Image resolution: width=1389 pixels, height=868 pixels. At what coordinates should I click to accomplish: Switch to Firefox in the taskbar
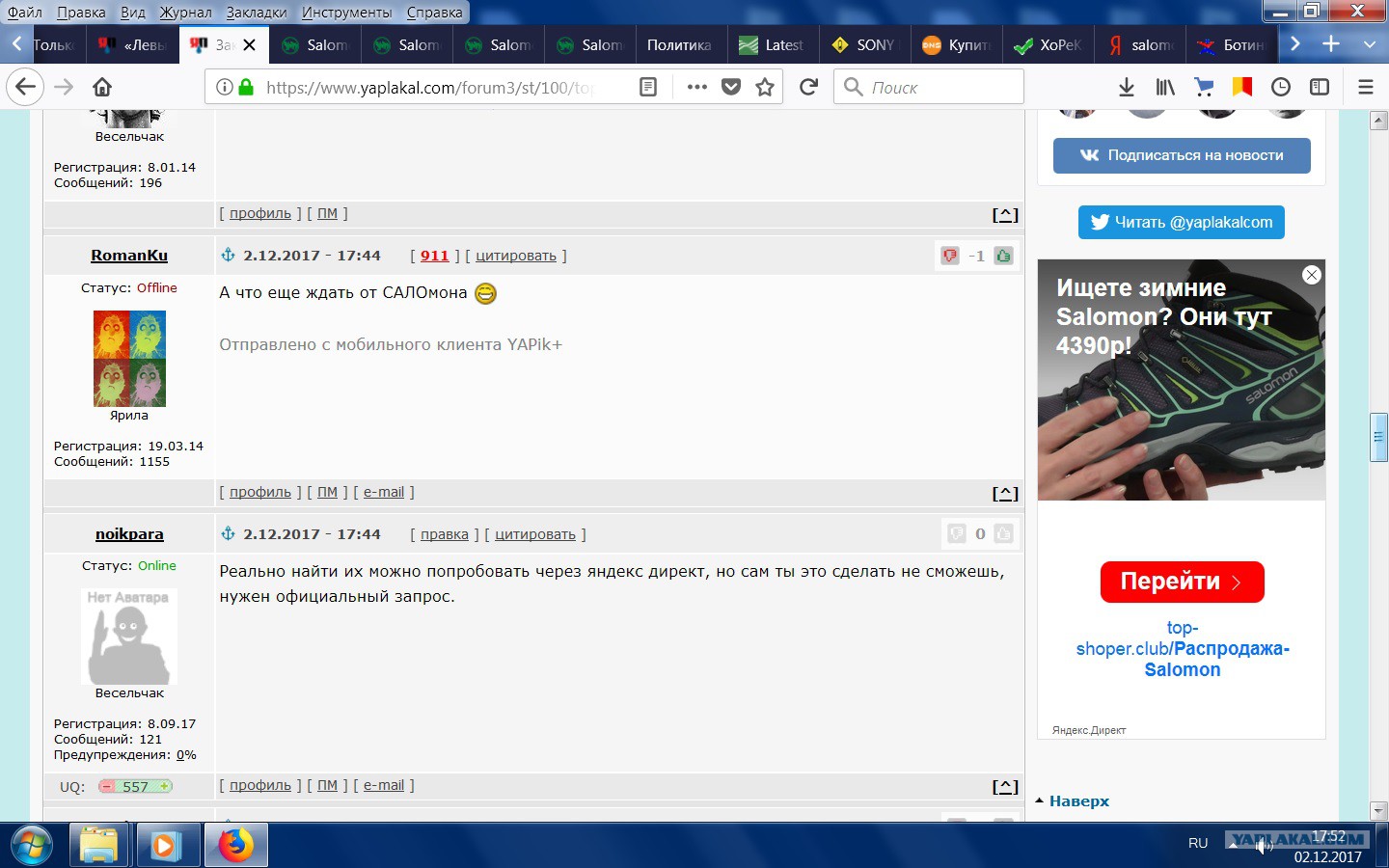(235, 846)
